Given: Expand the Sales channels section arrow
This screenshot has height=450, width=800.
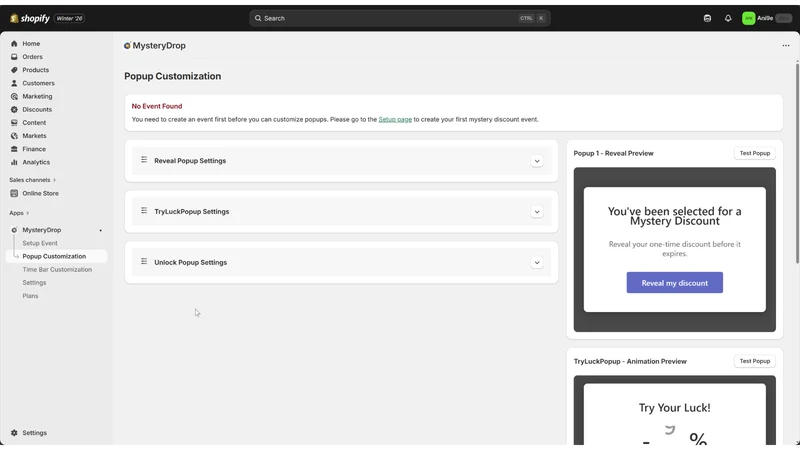Looking at the screenshot, I should [55, 180].
